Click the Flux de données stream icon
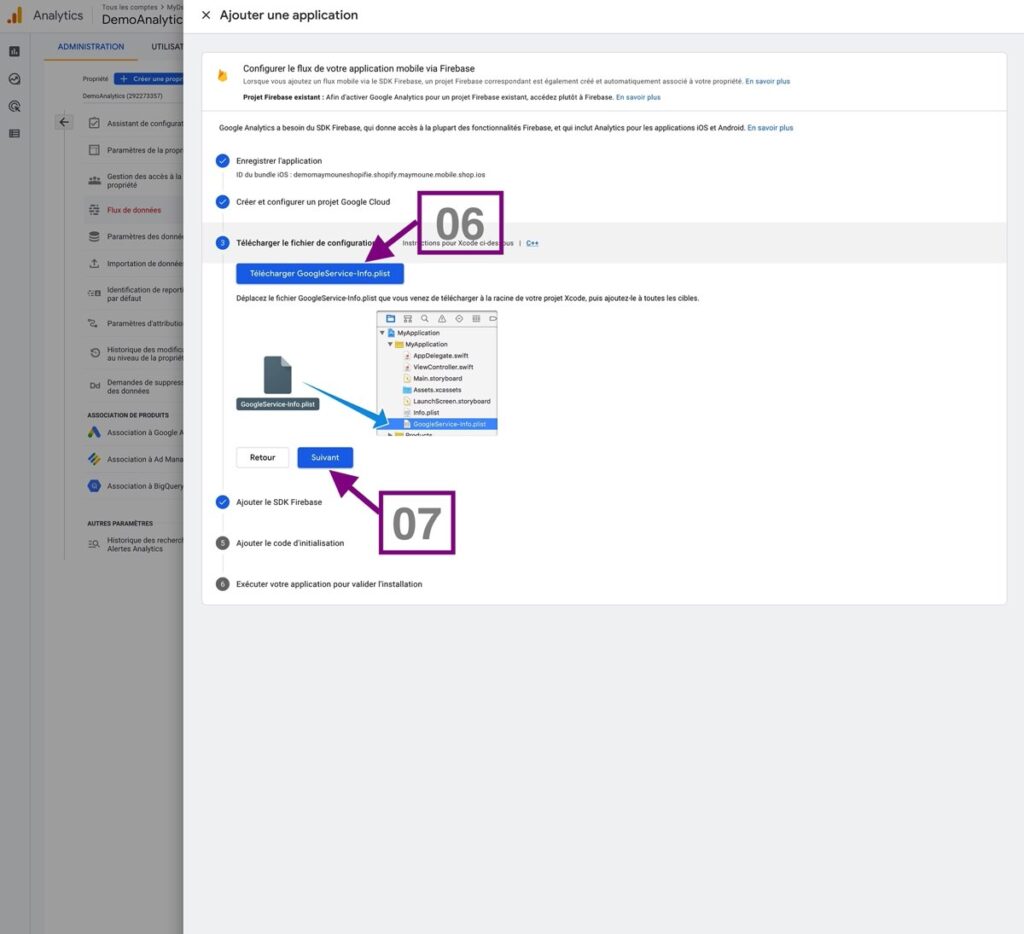This screenshot has height=934, width=1024. (94, 210)
